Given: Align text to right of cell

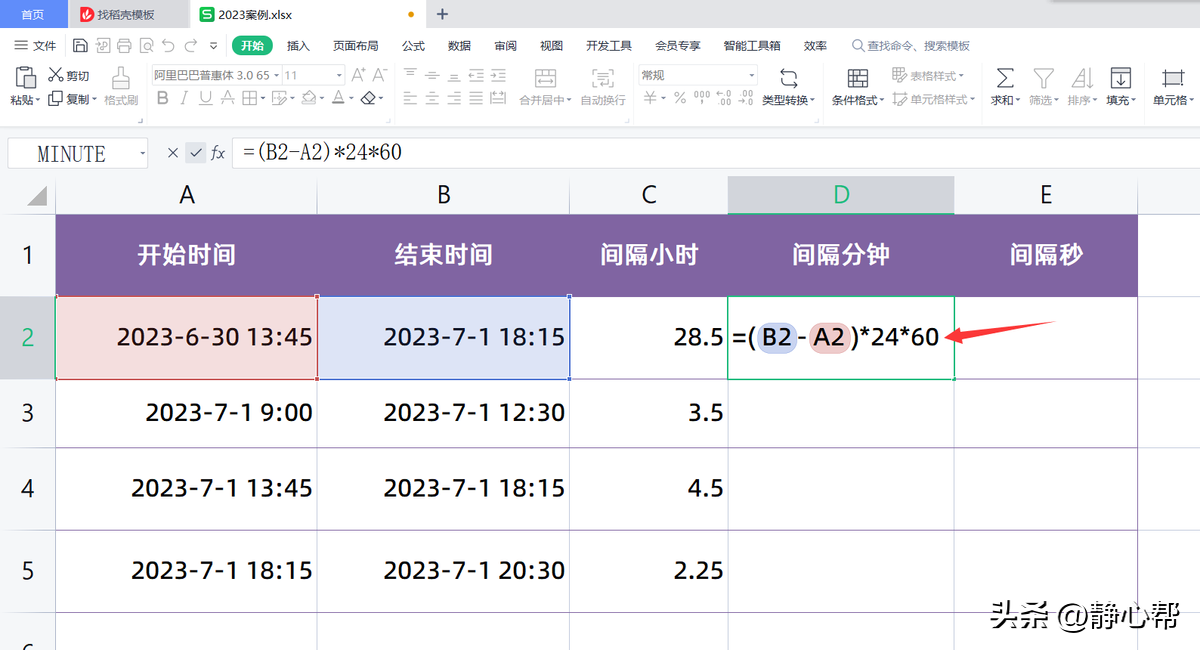Looking at the screenshot, I should [x=456, y=98].
